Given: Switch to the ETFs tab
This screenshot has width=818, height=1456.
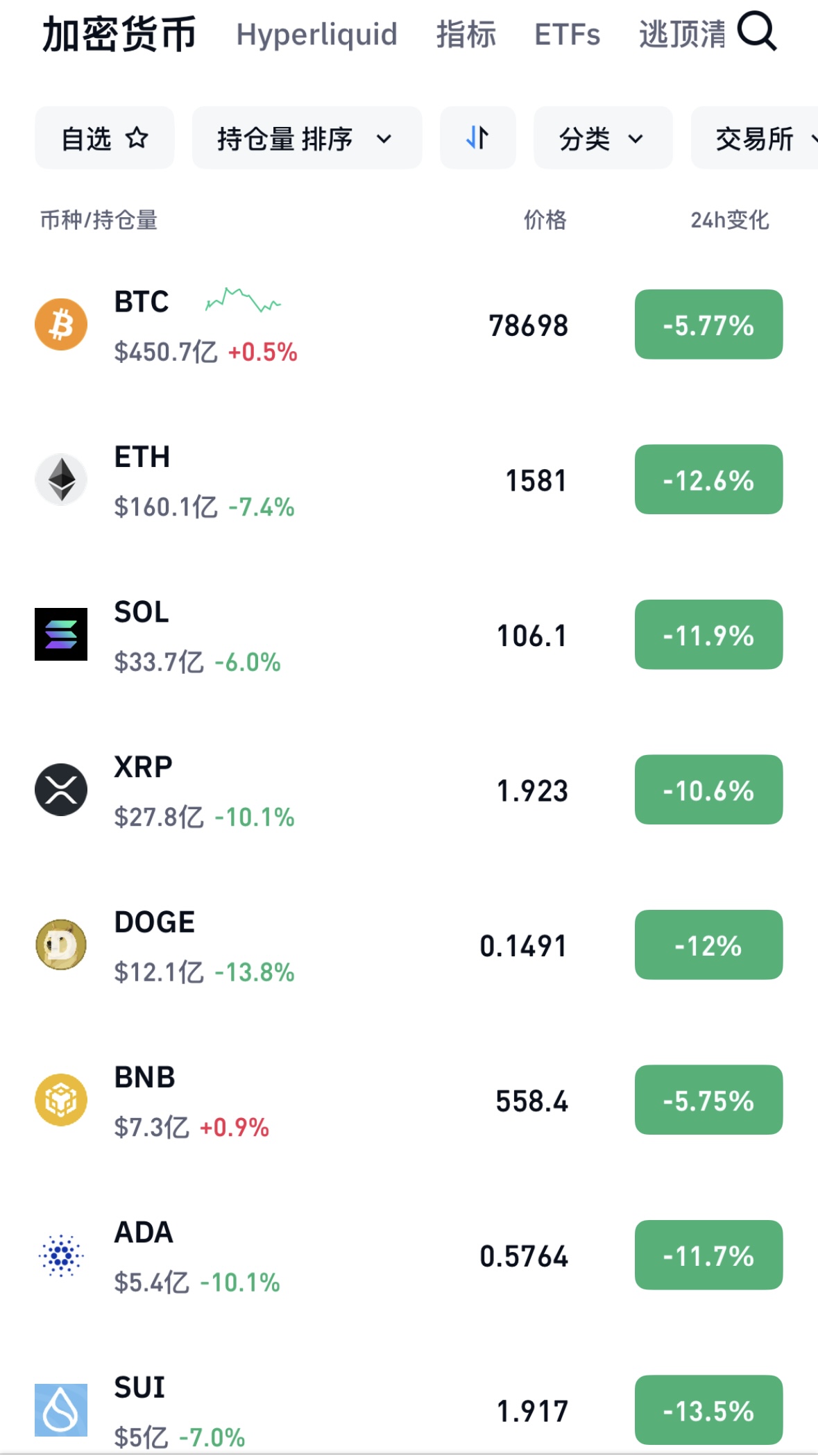Looking at the screenshot, I should [x=567, y=34].
